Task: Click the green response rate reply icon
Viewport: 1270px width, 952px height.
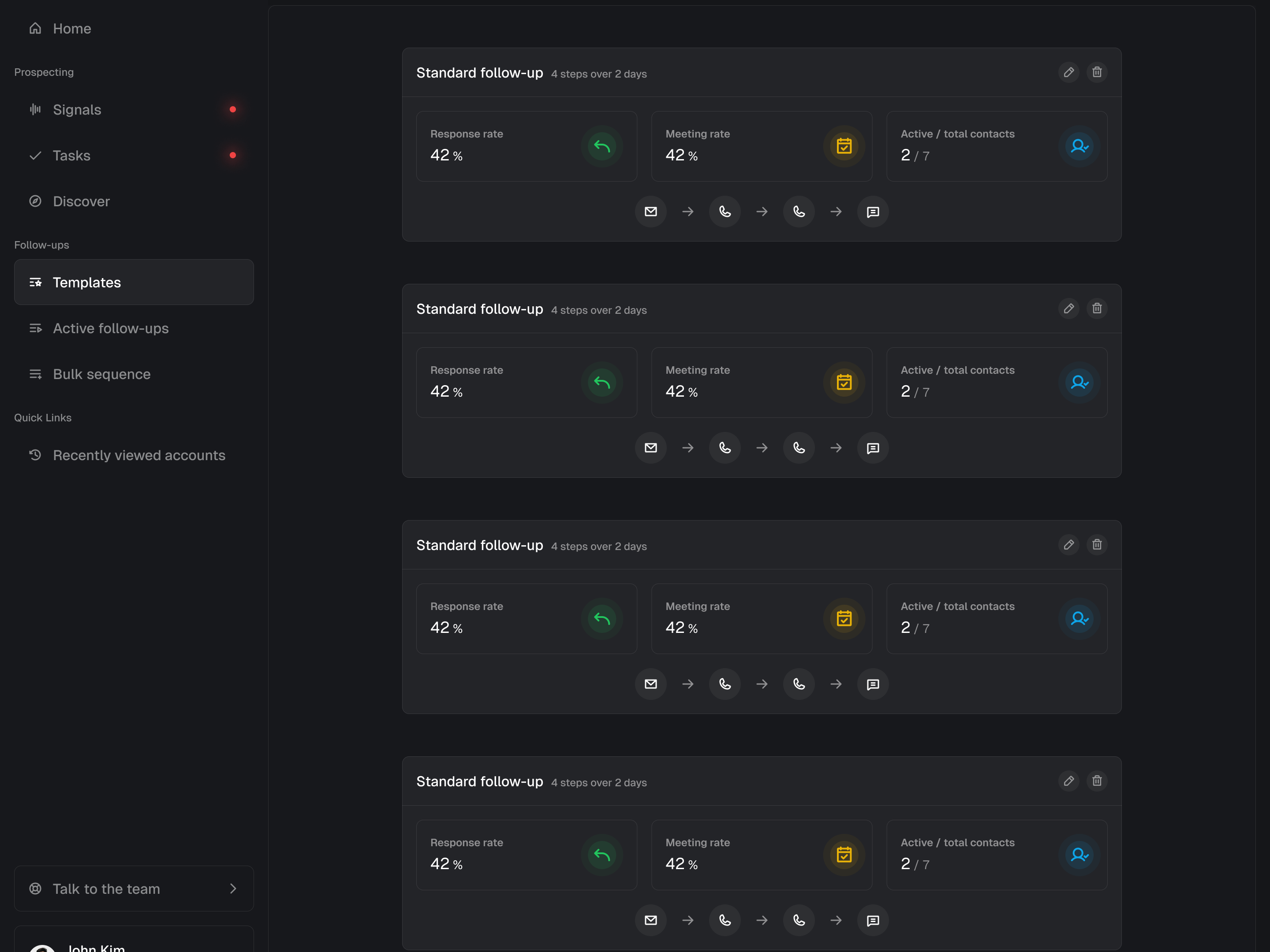Action: (601, 146)
